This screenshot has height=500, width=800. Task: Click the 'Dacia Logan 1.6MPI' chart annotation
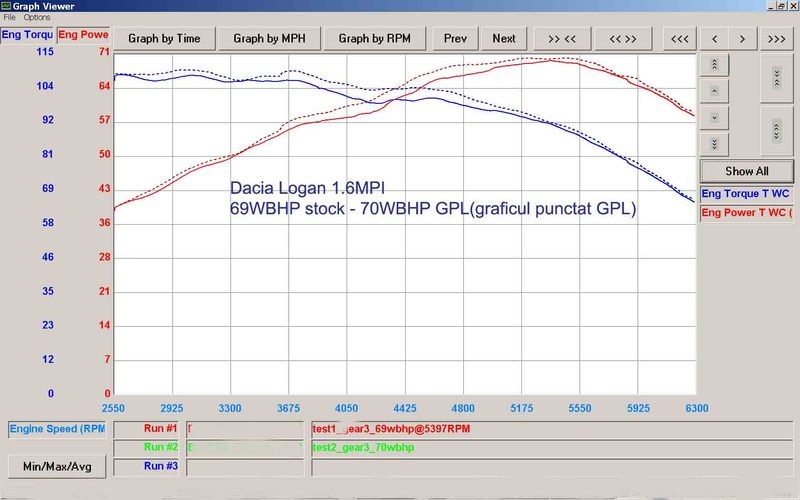307,188
